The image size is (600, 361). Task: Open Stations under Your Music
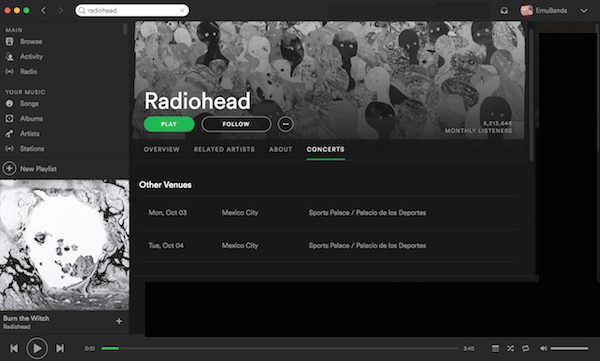click(x=24, y=149)
